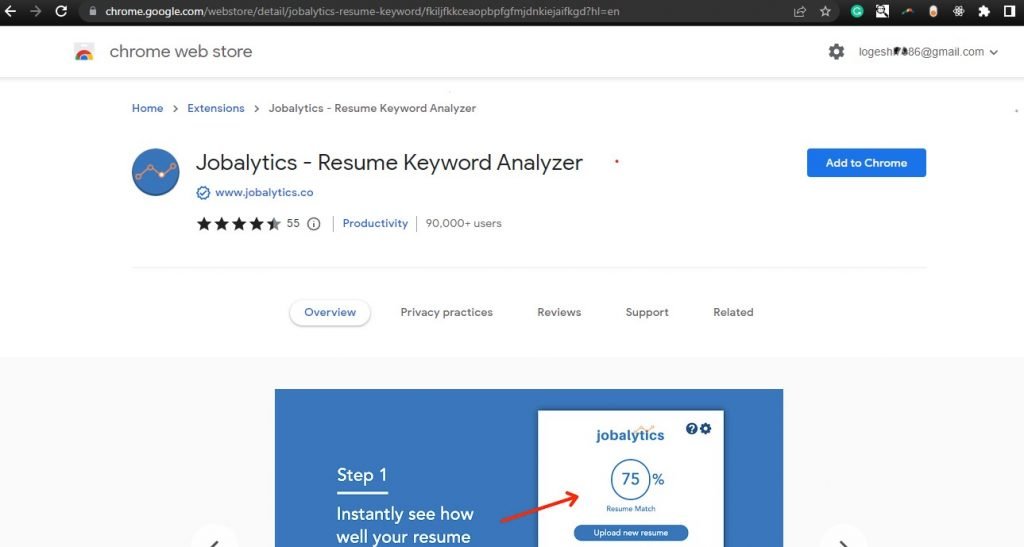Screen dimensions: 1024x547
Task: Click the Jobalytics - Resume Keyword Analyzer breadcrumb text
Action: (372, 108)
